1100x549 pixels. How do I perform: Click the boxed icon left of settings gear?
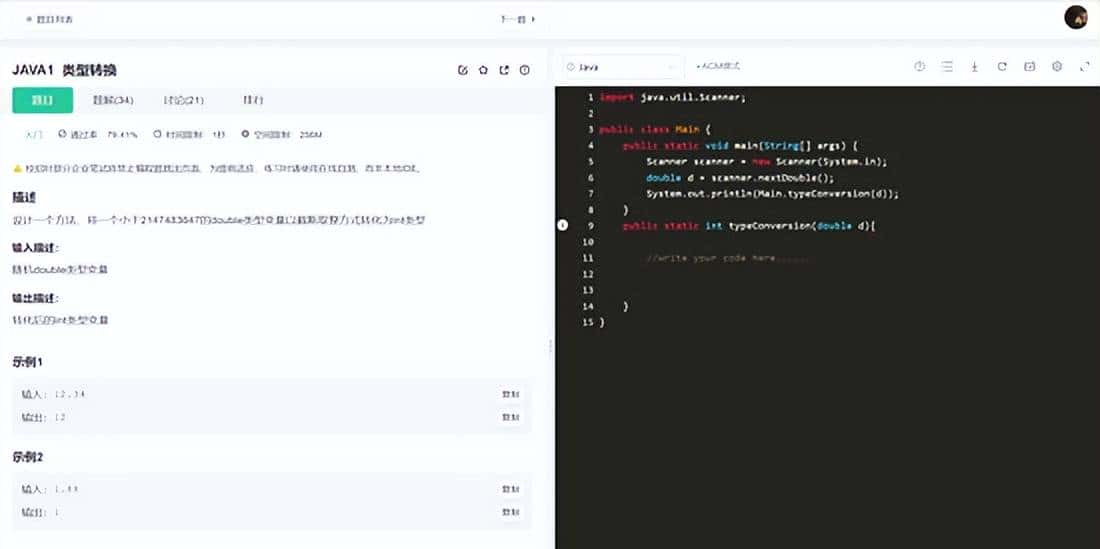1029,67
